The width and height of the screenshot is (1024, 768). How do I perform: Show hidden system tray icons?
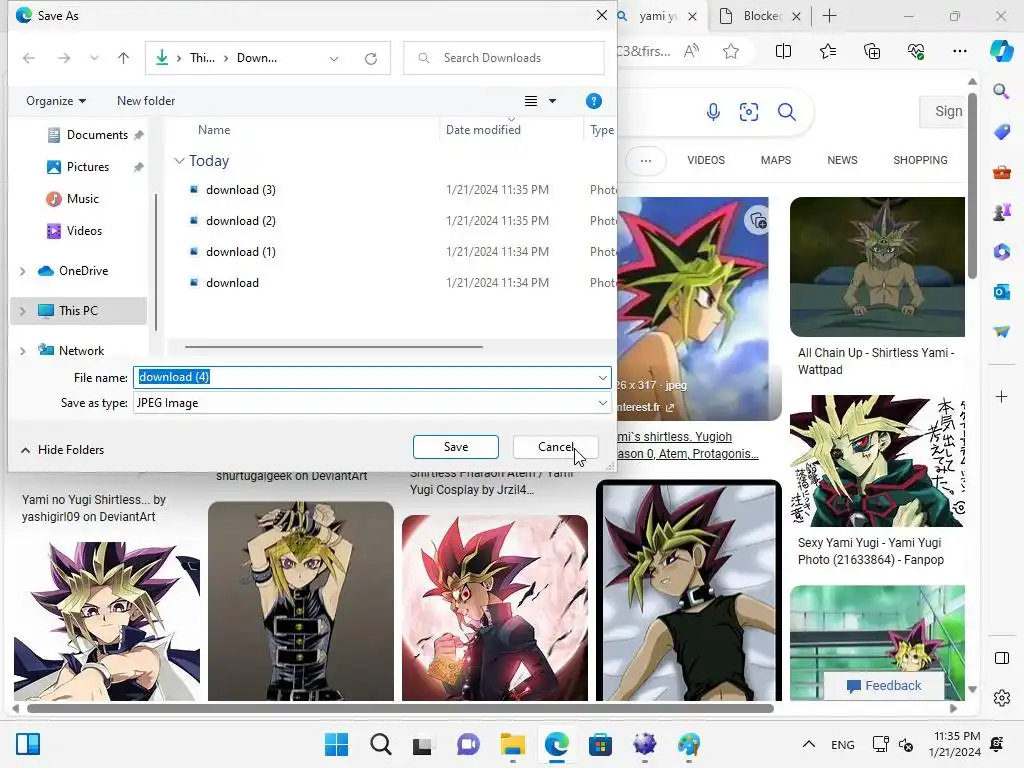tap(808, 744)
